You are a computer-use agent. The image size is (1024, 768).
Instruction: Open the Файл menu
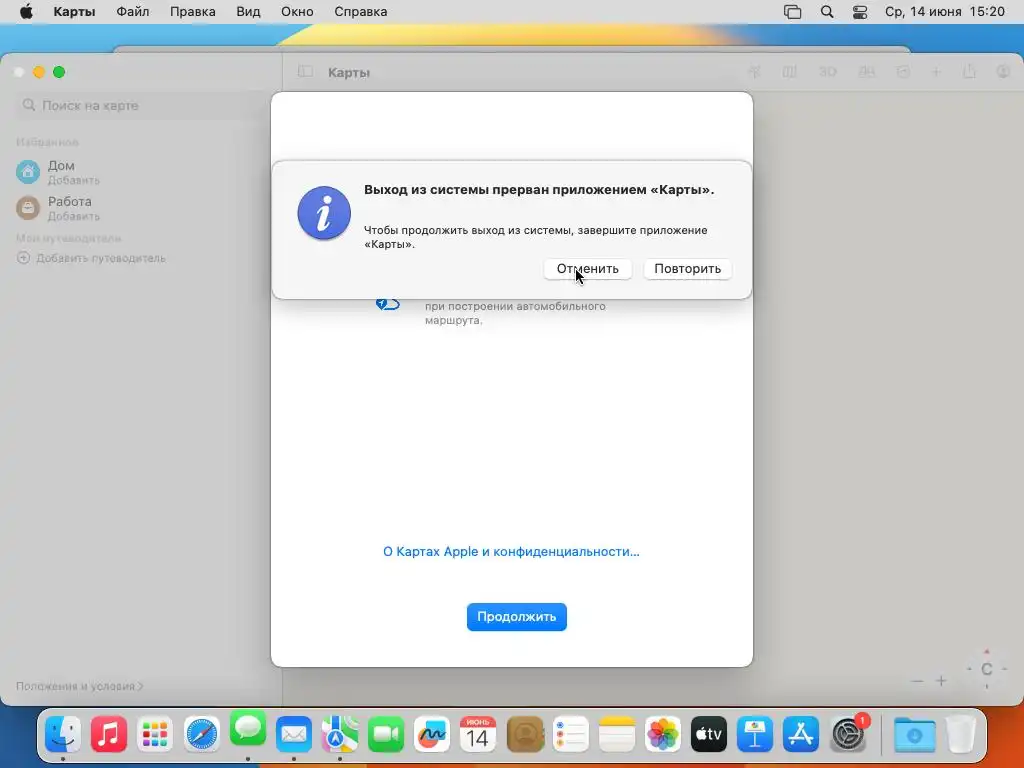click(x=133, y=12)
